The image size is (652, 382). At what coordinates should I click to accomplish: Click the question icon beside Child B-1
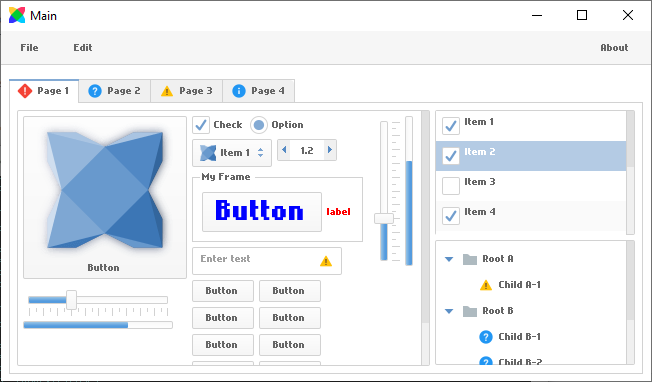pyautogui.click(x=486, y=337)
